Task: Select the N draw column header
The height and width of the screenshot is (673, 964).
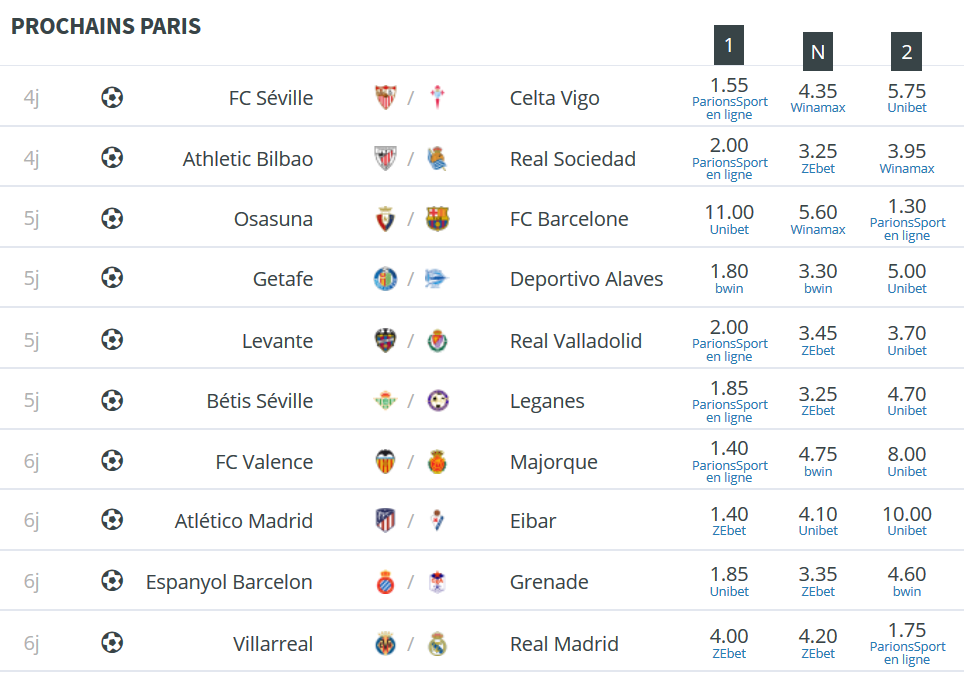Action: [818, 52]
